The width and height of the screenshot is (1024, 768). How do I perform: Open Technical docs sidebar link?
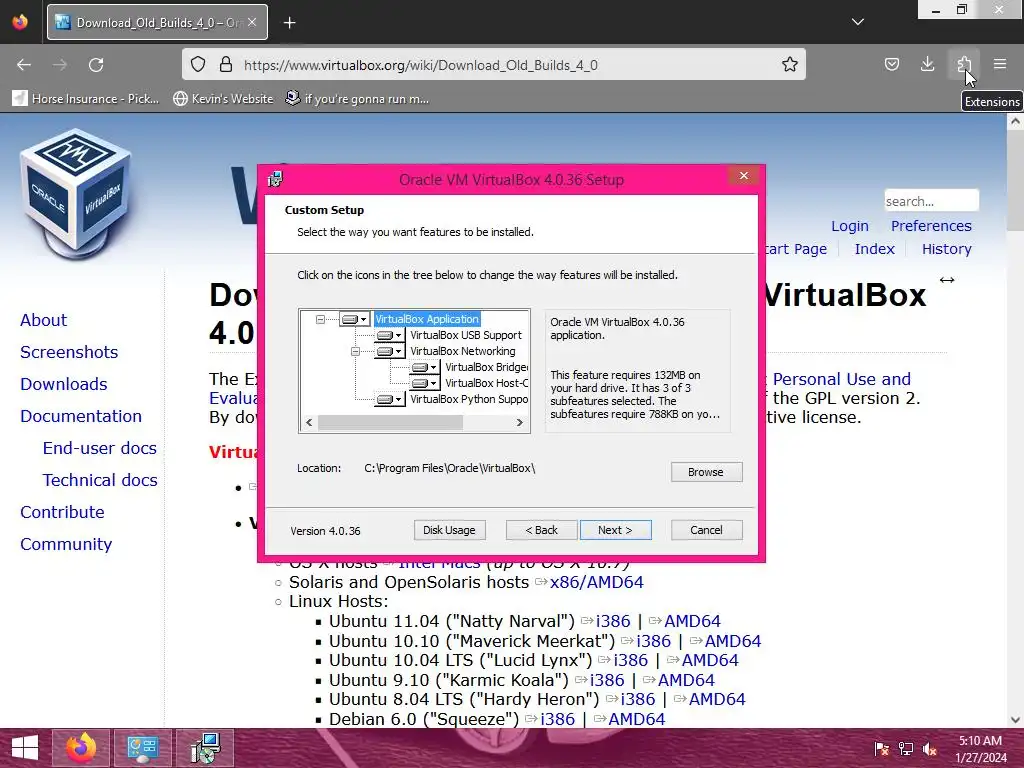pos(100,480)
